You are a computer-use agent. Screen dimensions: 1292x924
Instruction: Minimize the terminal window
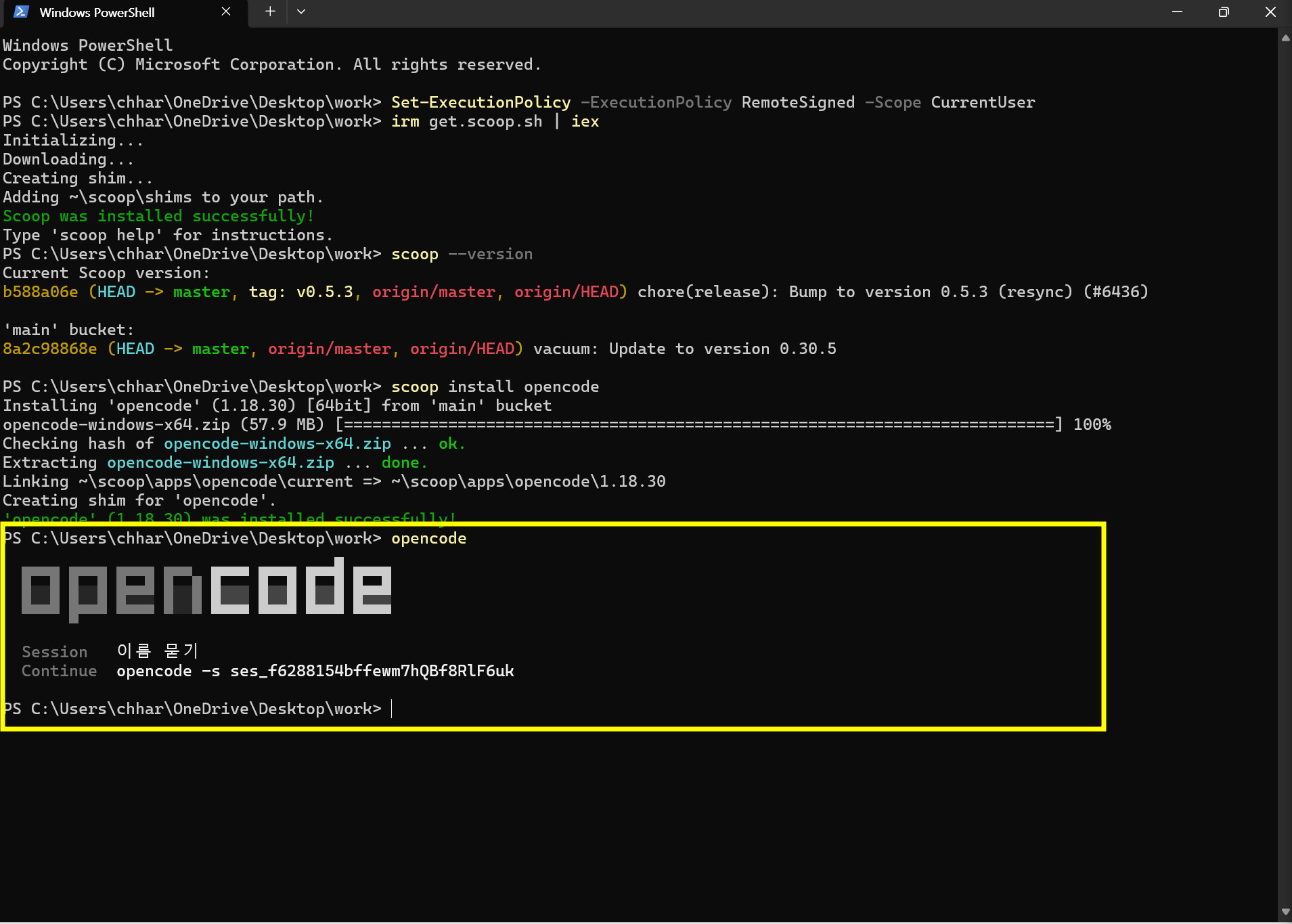1177,12
